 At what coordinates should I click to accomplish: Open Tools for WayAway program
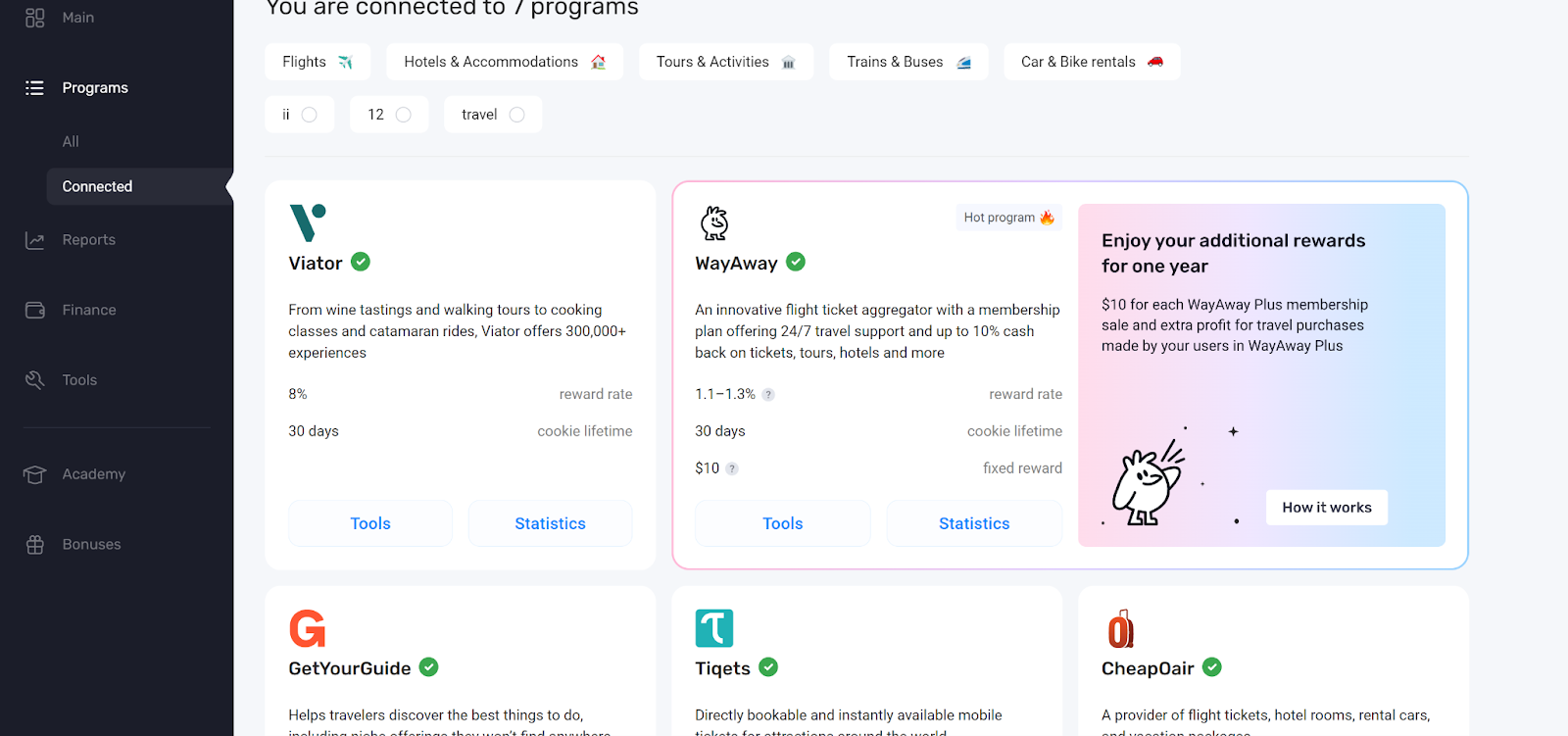click(x=782, y=523)
